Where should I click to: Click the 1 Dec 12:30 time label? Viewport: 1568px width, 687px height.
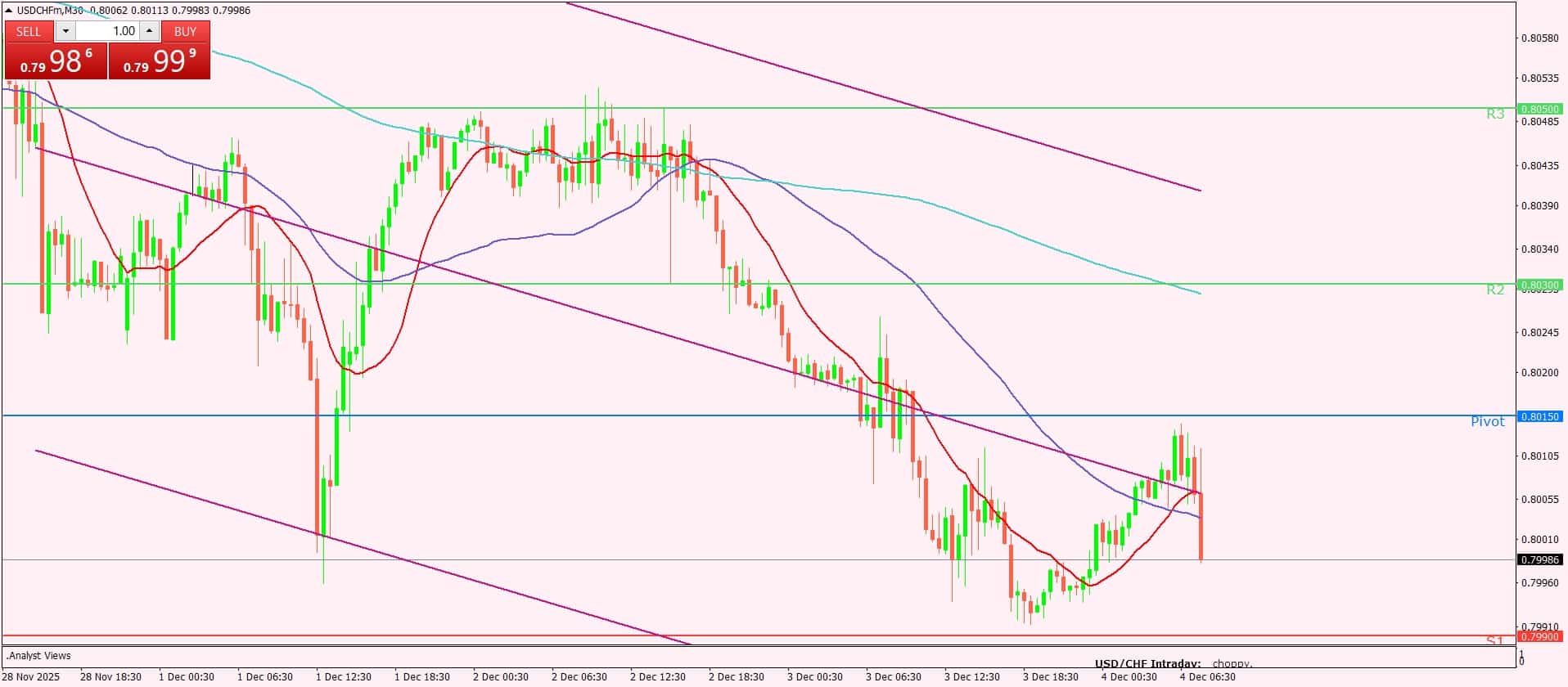click(x=344, y=677)
